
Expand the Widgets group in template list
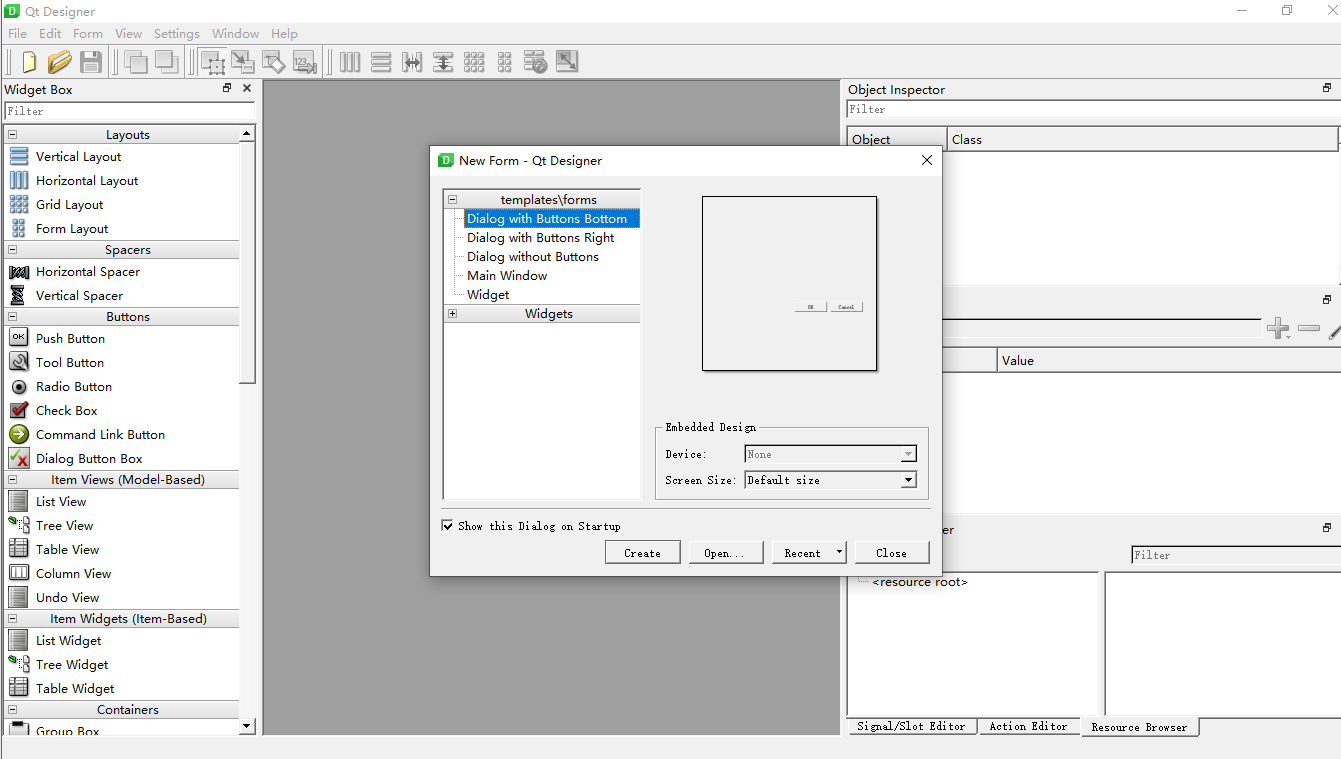click(x=452, y=313)
